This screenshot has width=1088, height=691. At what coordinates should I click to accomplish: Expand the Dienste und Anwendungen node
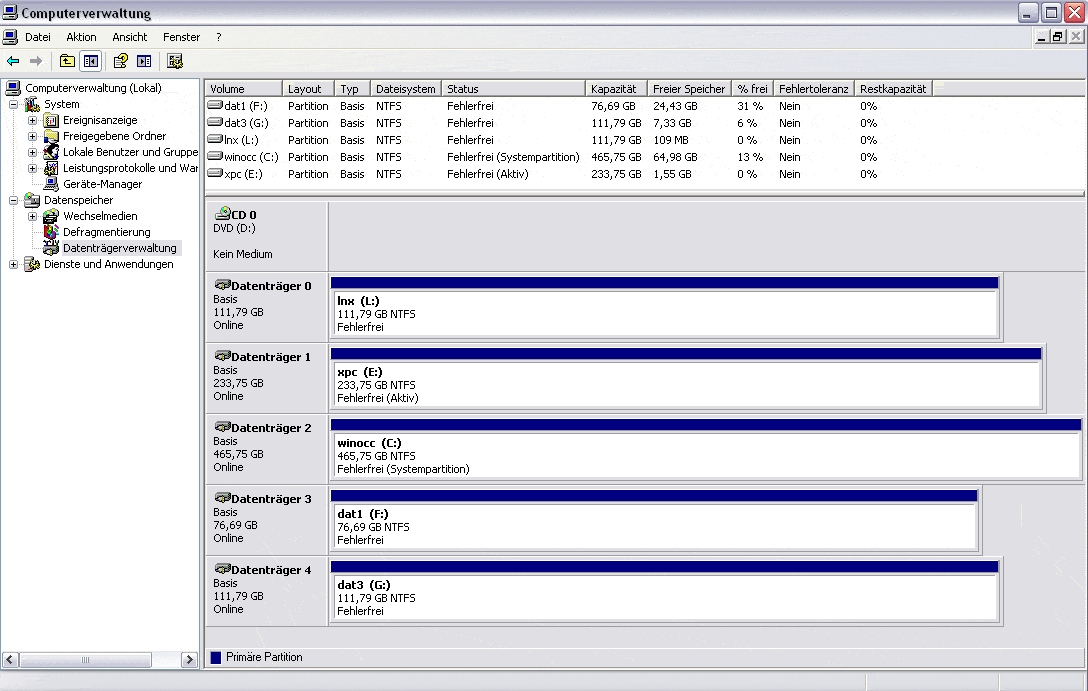tap(14, 264)
